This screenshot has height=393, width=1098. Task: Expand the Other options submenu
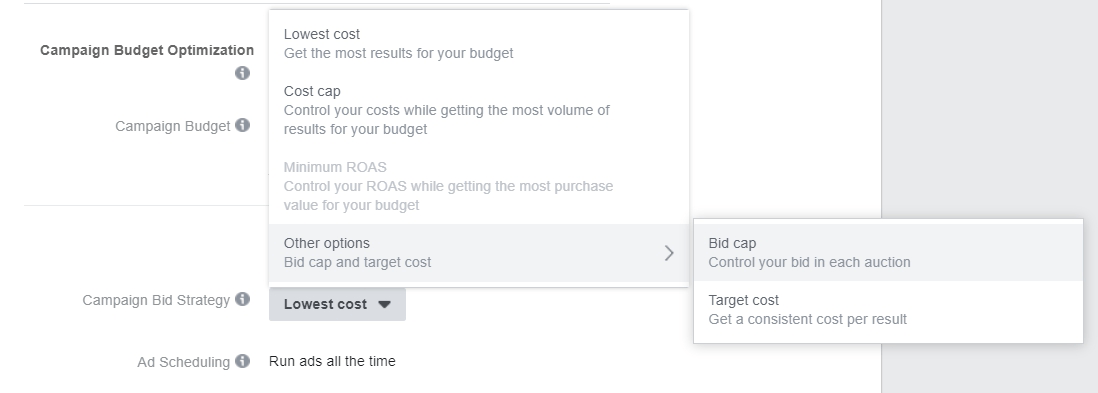[478, 253]
